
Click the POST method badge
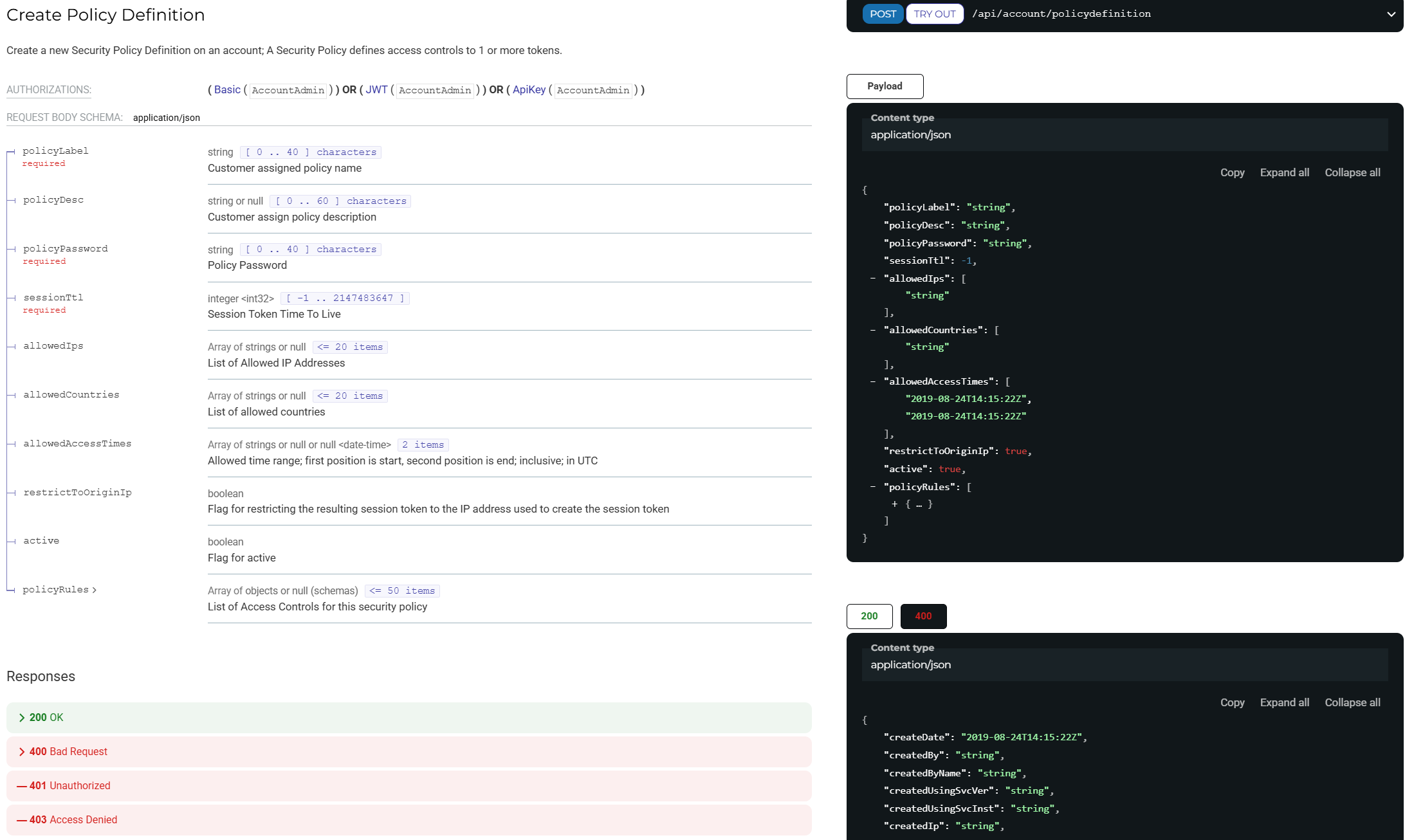tap(883, 14)
